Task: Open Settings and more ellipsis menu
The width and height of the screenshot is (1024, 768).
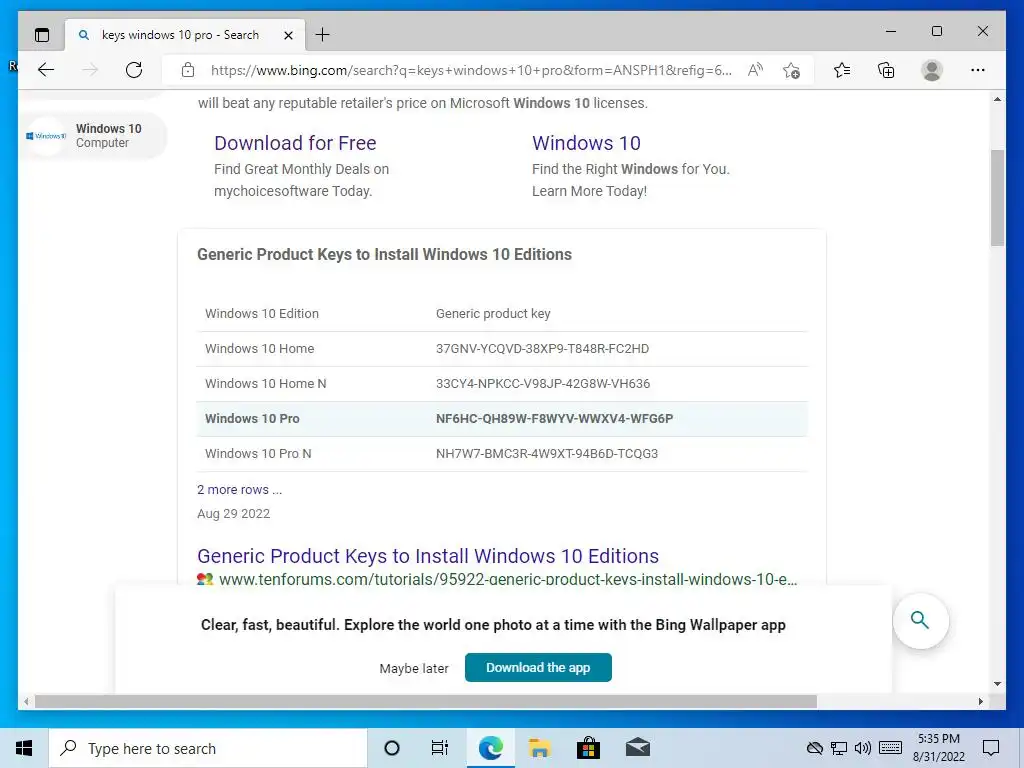Action: pyautogui.click(x=978, y=70)
